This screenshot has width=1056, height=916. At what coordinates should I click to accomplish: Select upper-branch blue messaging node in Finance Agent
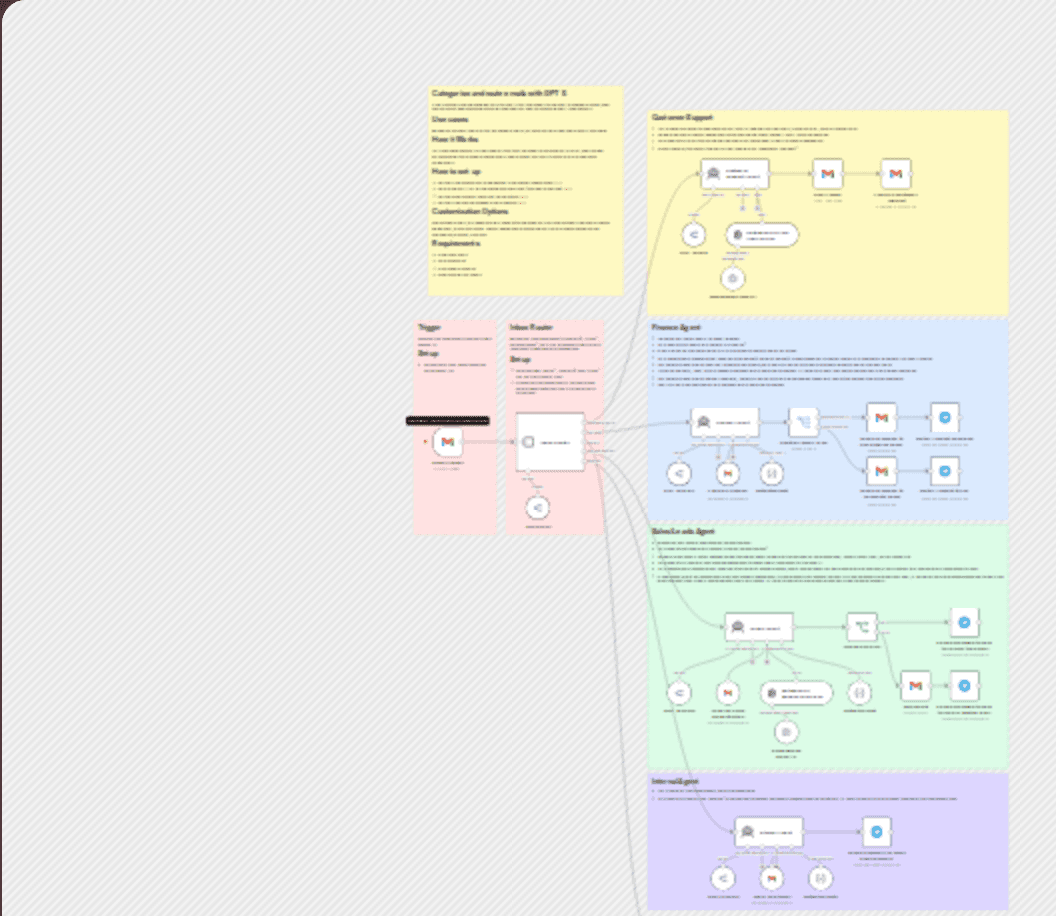[945, 418]
